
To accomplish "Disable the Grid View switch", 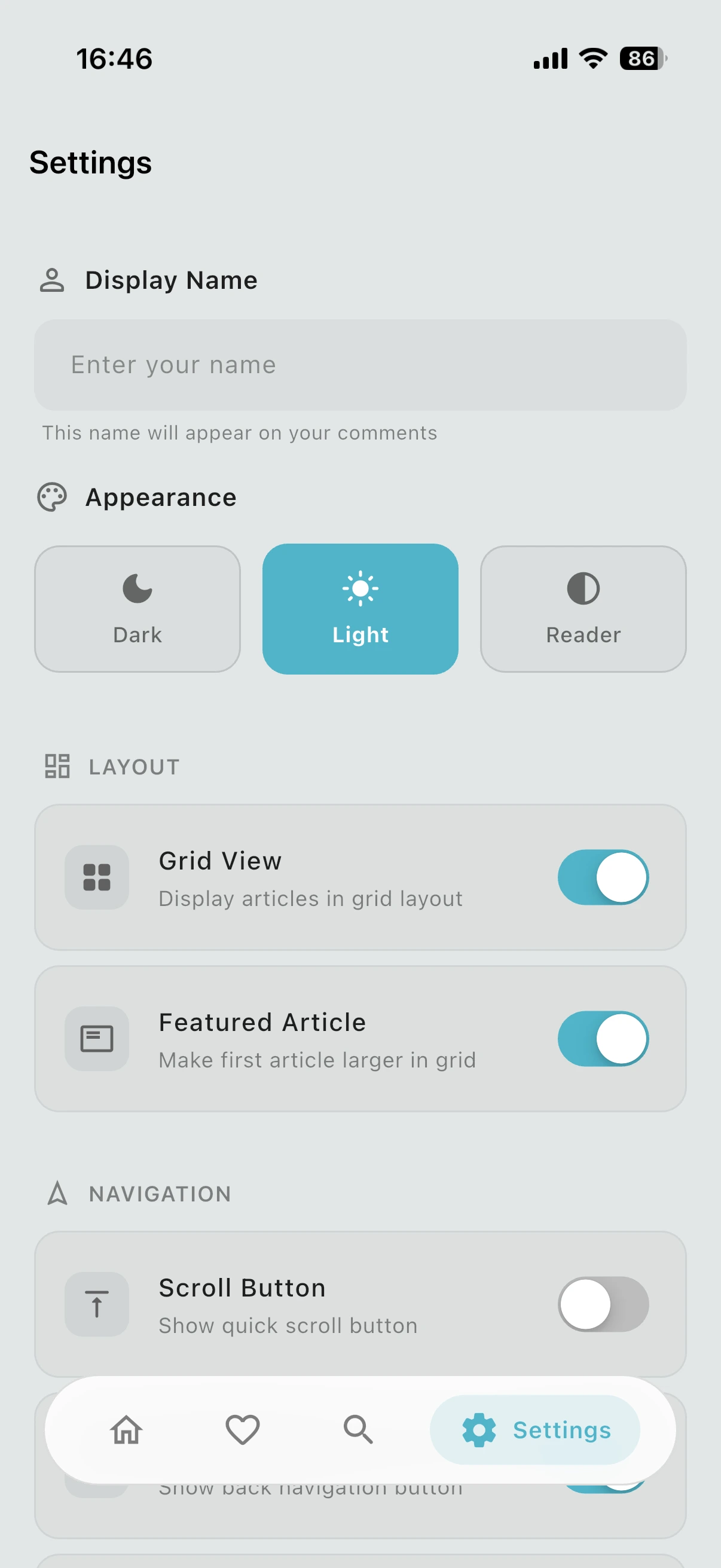I will click(x=603, y=877).
